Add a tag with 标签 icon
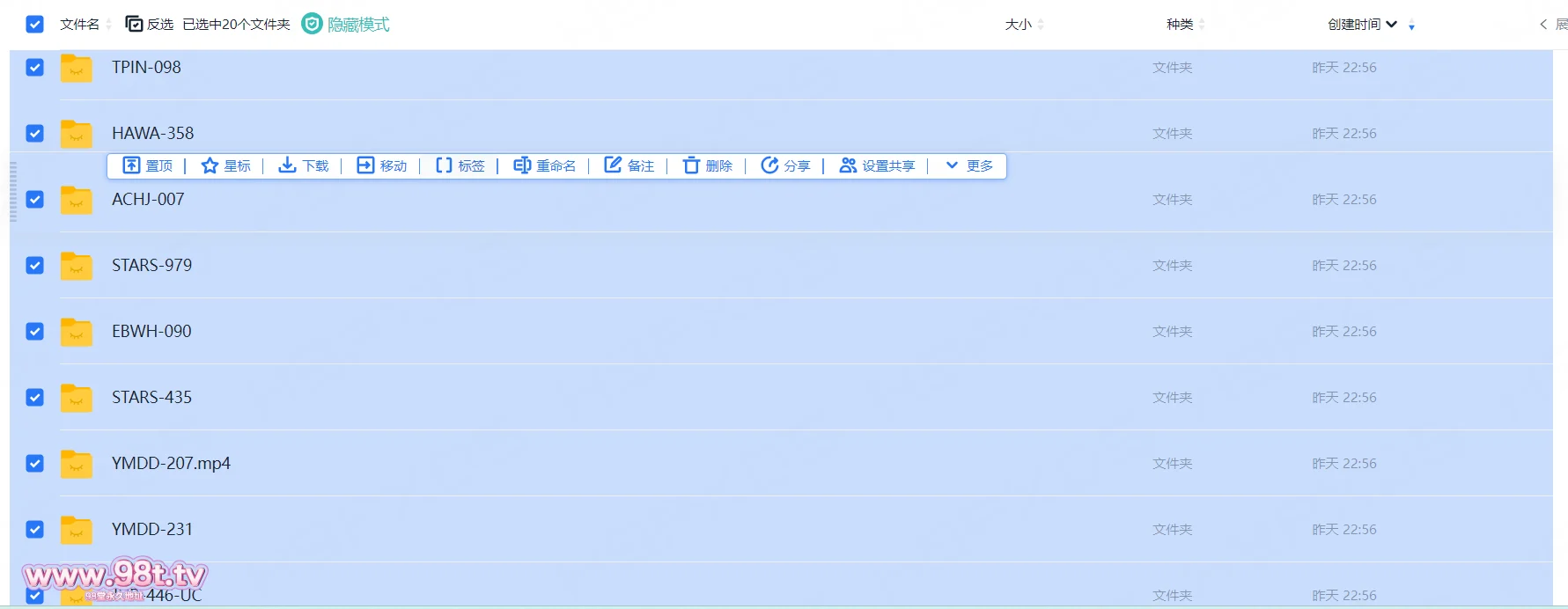The image size is (1568, 609). (445, 165)
